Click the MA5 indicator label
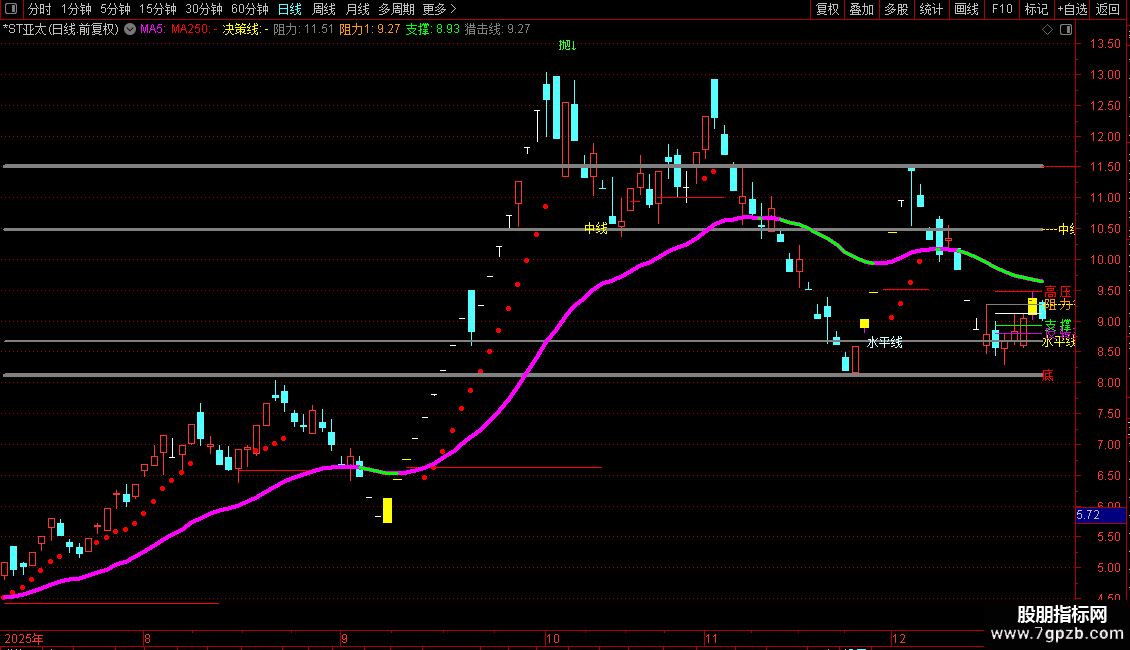Image resolution: width=1130 pixels, height=650 pixels. pyautogui.click(x=153, y=30)
